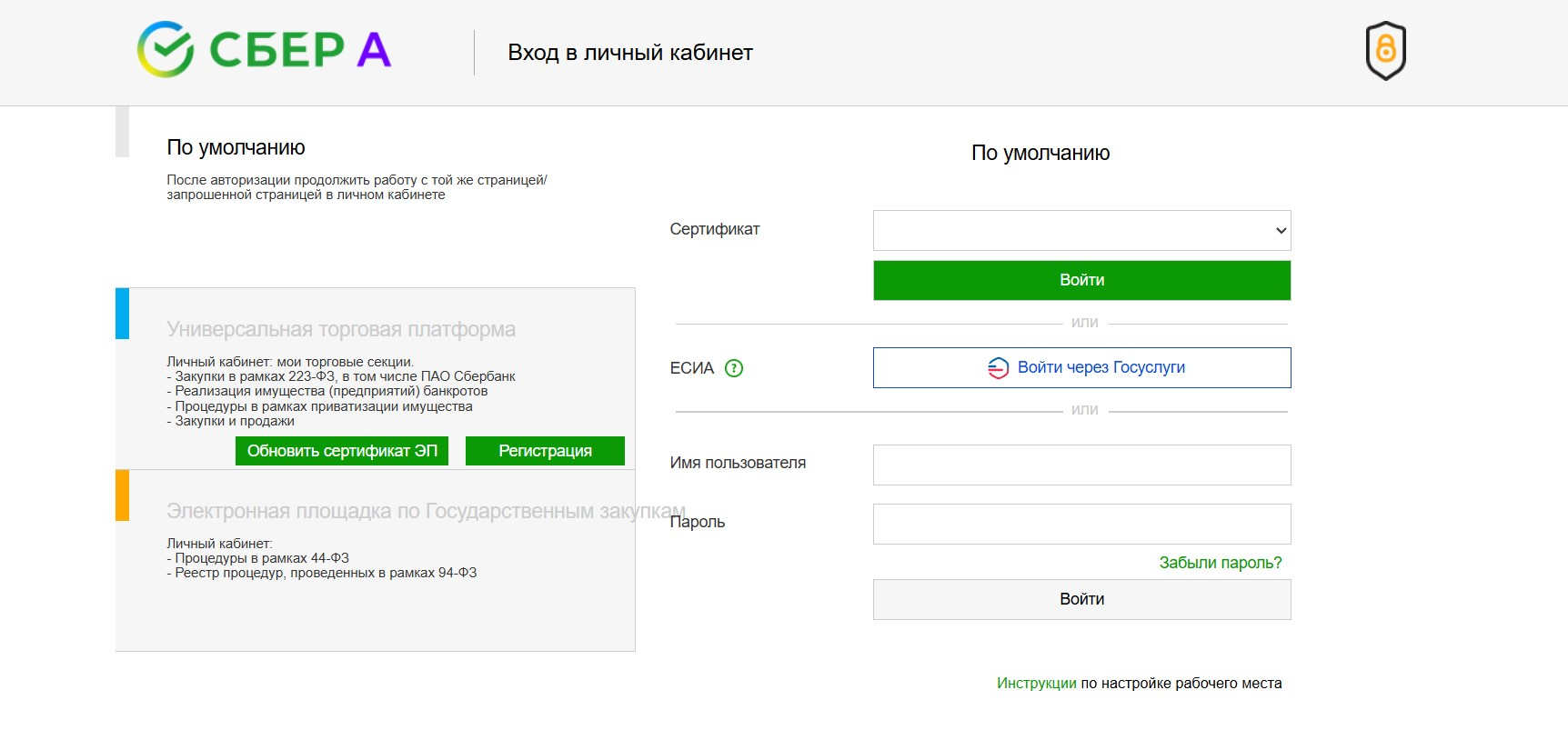Select Универсальная торговая платформа section

341,329
